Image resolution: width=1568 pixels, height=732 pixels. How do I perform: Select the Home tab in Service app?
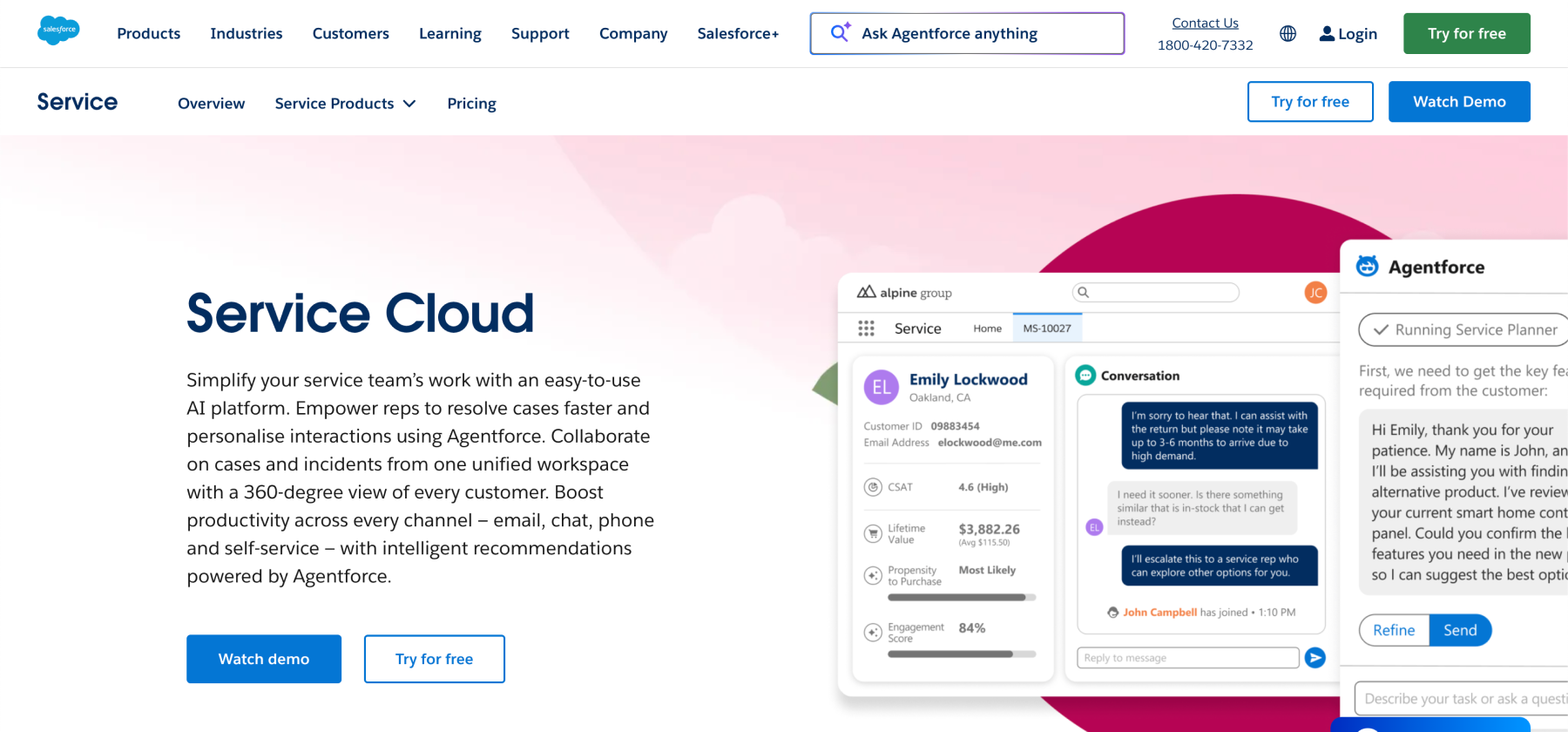988,329
